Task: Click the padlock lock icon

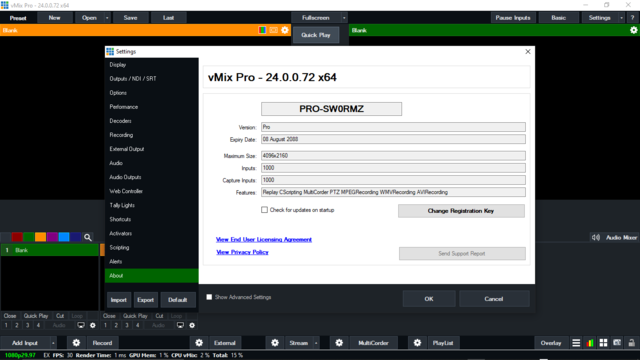Action: point(631,343)
